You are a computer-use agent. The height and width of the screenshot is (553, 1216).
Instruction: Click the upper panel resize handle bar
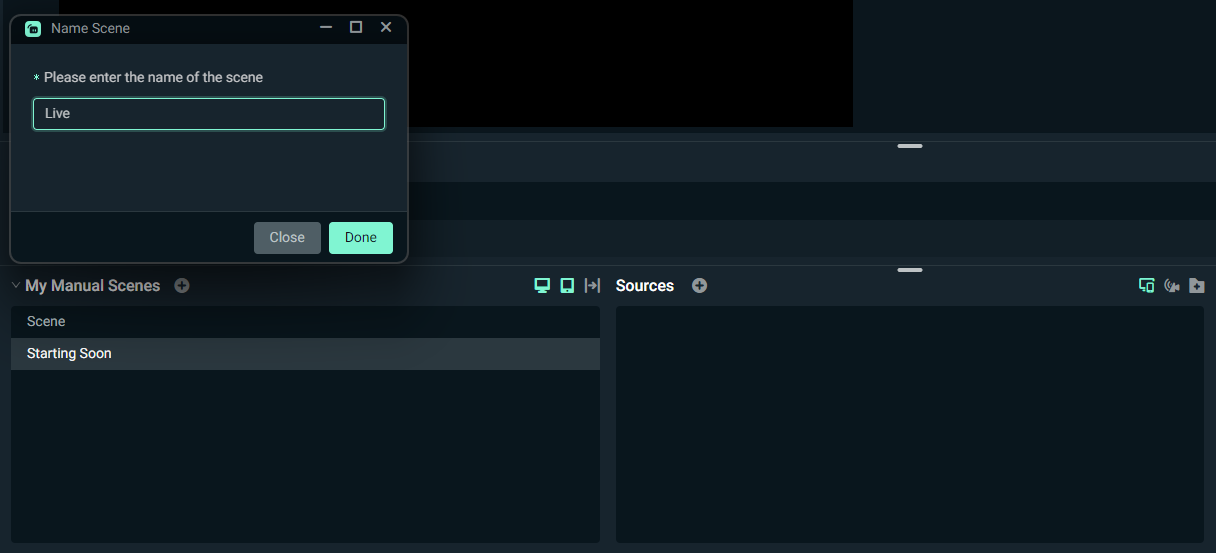coord(910,146)
